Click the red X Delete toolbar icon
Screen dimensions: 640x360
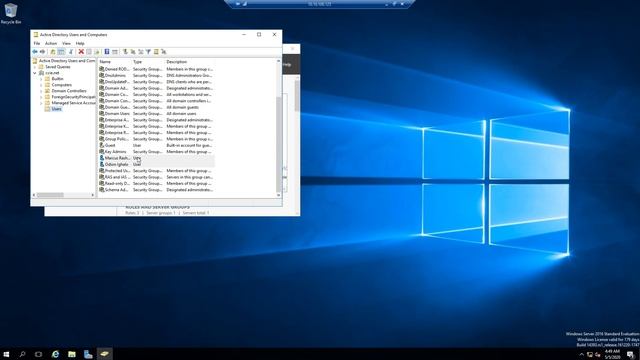tap(81, 51)
